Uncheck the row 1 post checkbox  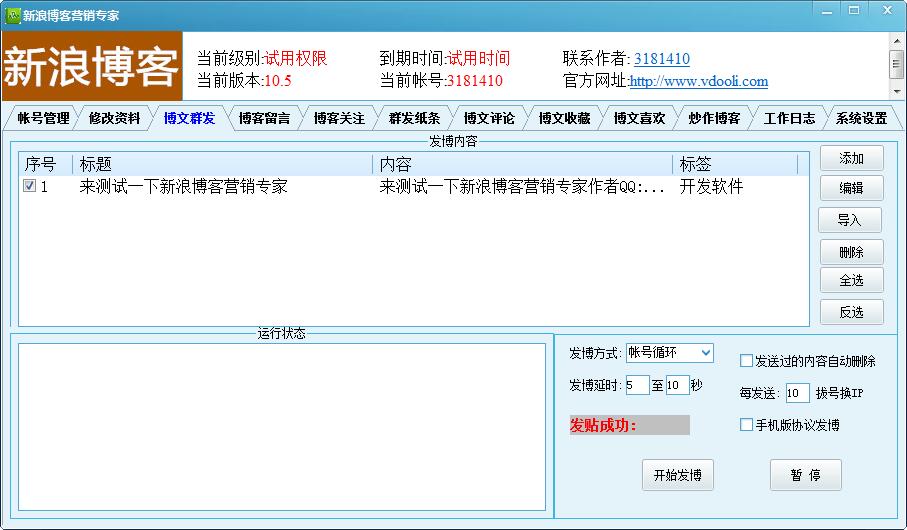coord(30,186)
